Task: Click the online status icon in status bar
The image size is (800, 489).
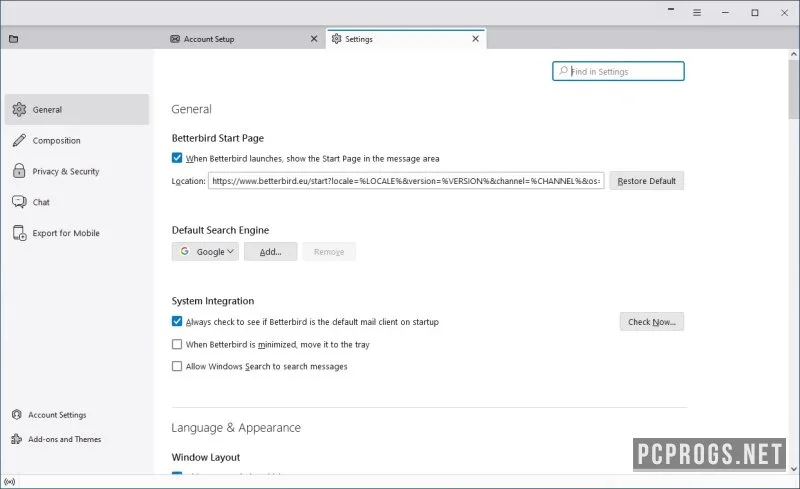Action: tap(9, 481)
